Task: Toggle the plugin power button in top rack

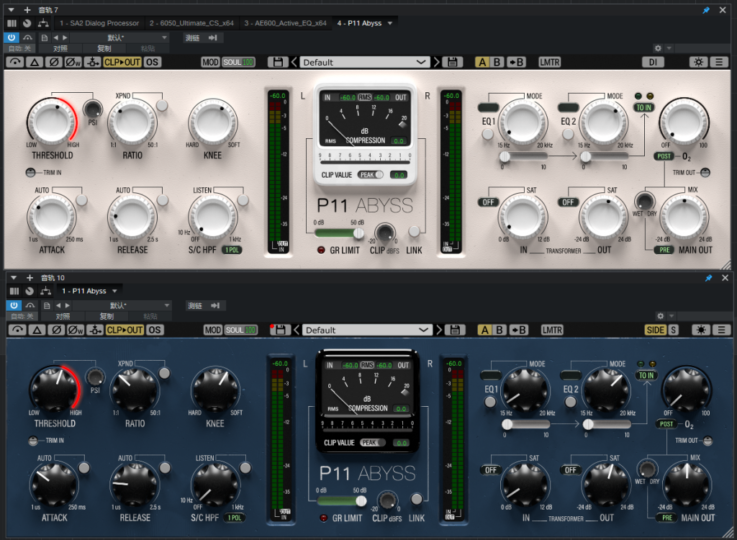Action: (13, 37)
